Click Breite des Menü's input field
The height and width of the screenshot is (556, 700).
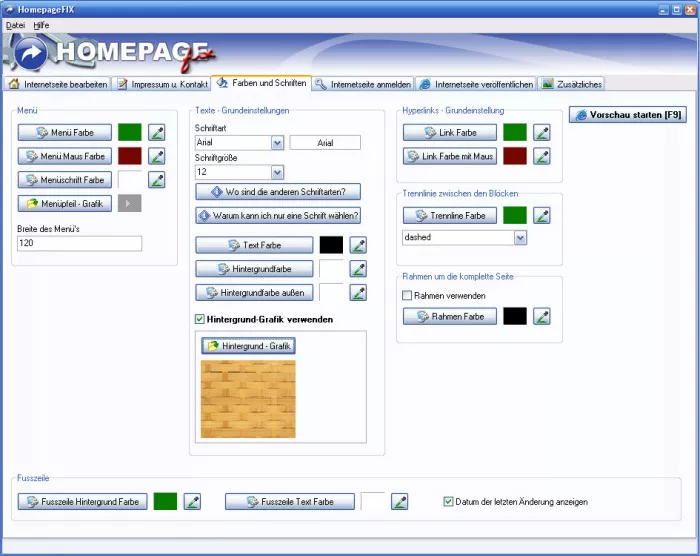[79, 243]
